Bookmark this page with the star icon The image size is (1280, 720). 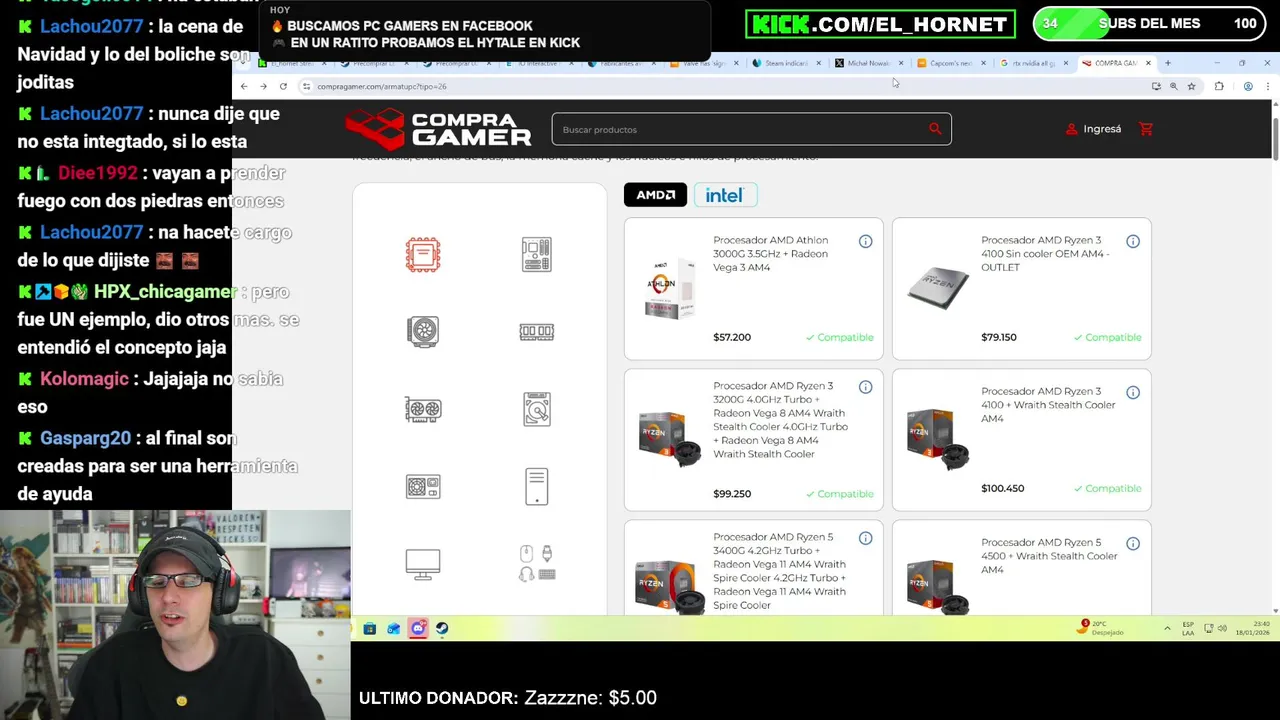pos(1191,87)
